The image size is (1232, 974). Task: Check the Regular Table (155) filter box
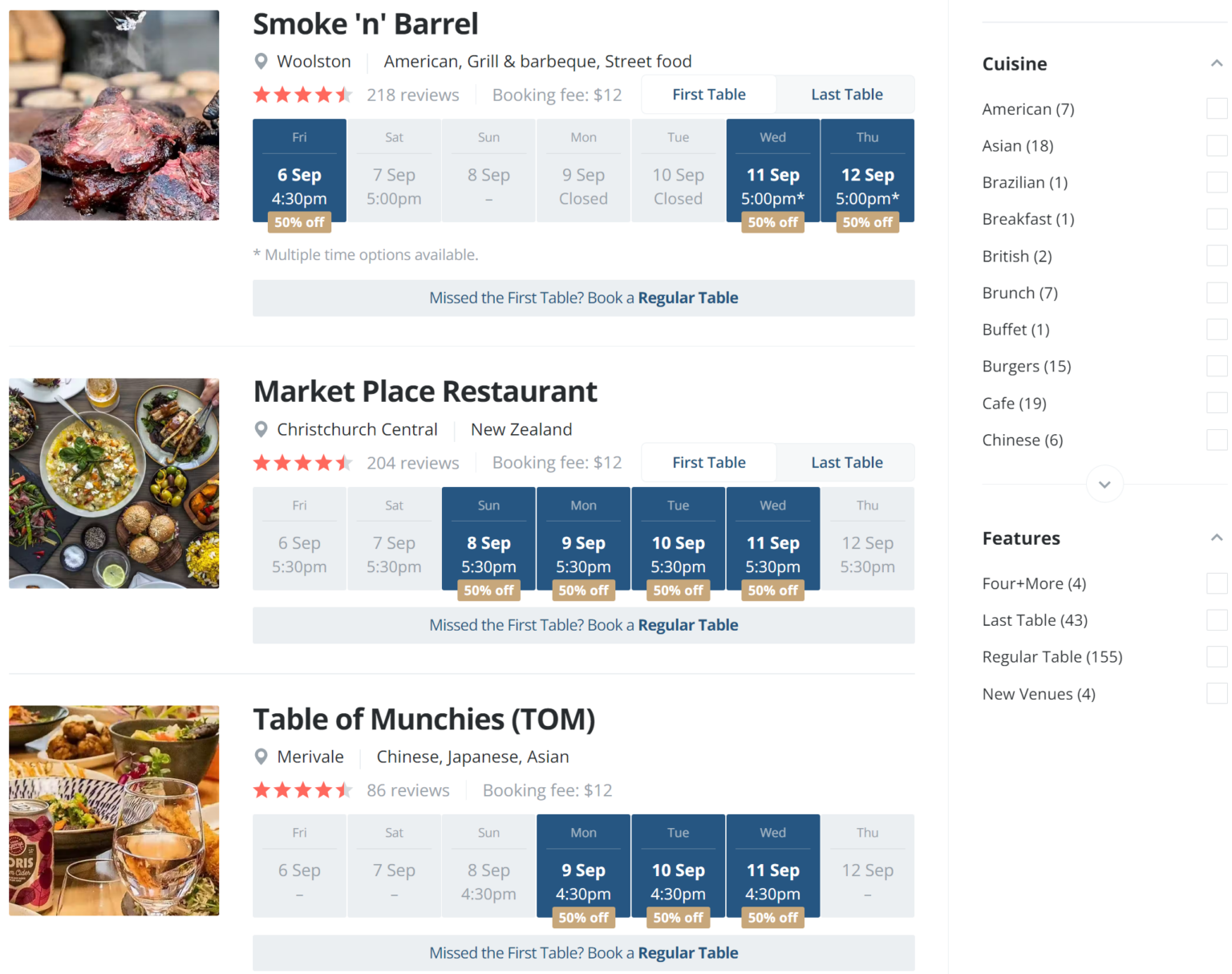point(1217,656)
